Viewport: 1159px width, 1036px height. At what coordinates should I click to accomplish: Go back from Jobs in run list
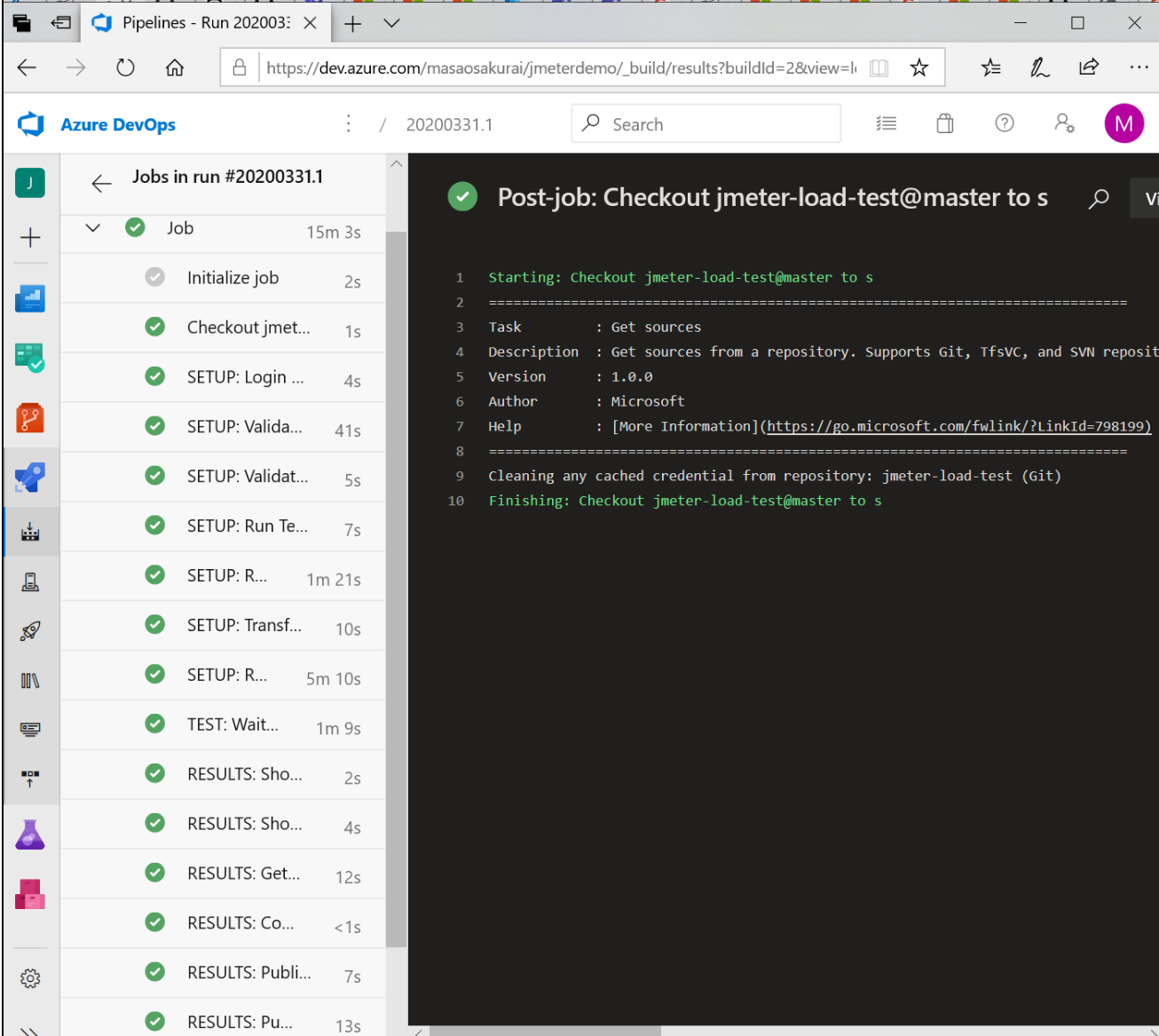tap(102, 184)
